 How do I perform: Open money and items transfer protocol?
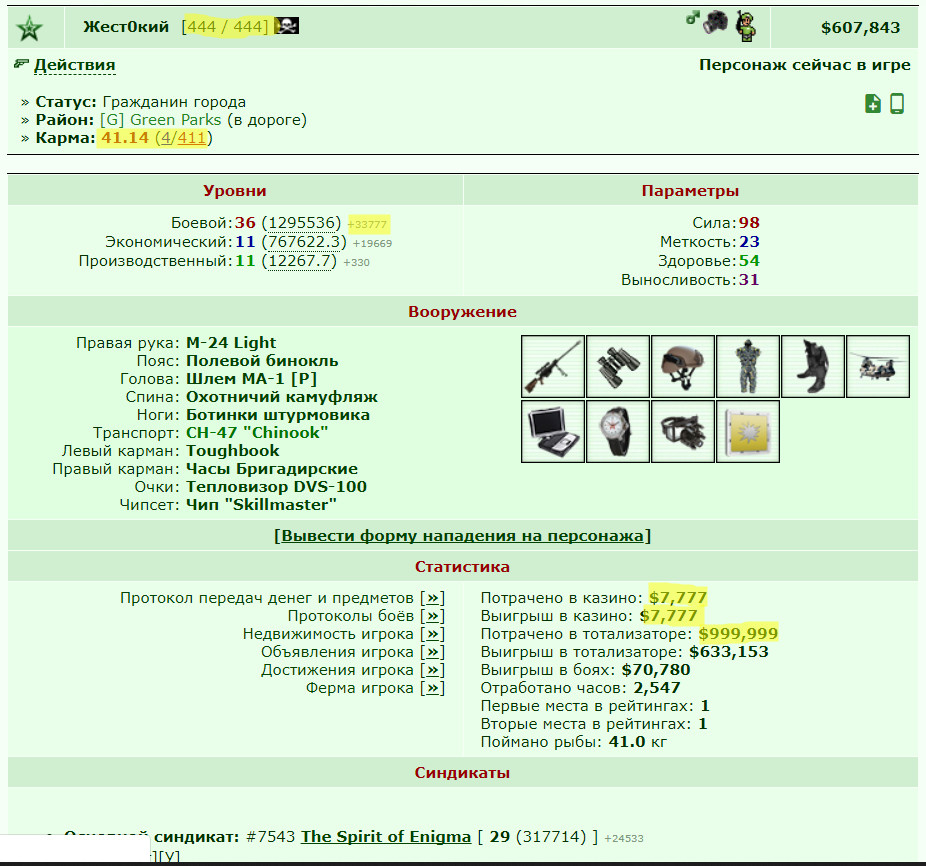tap(433, 598)
